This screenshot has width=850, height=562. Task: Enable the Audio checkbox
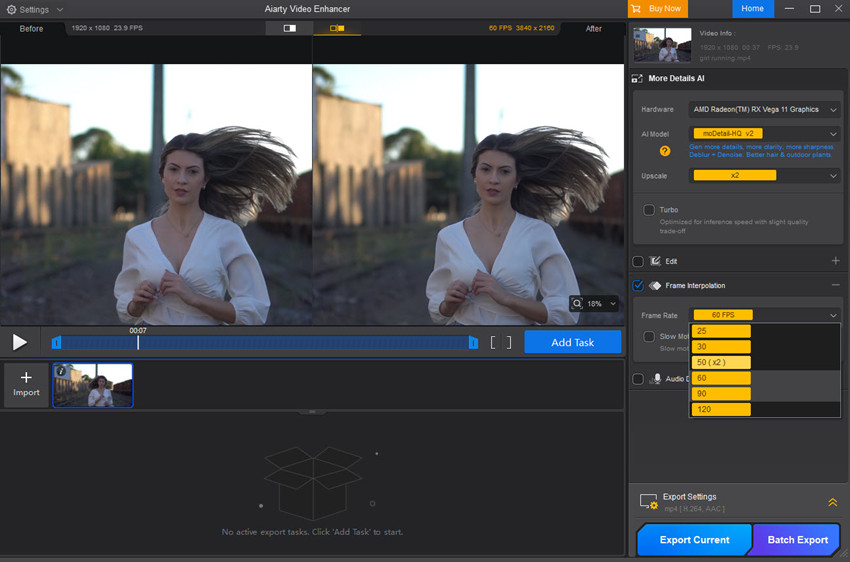click(638, 379)
